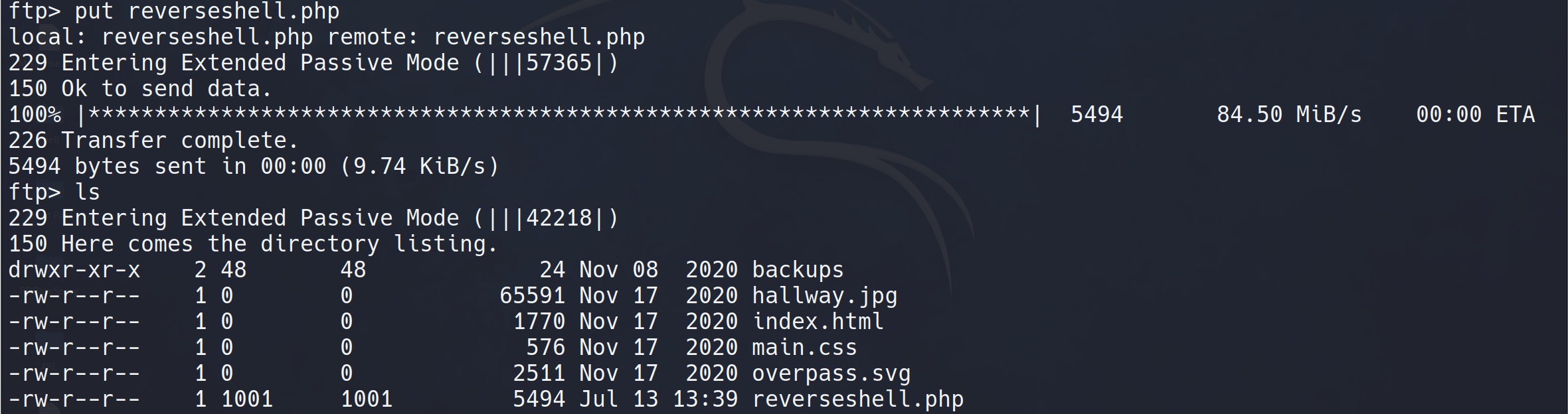Viewport: 1568px width, 414px height.
Task: Click the "5494 bytes sent" summary line
Action: click(x=252, y=167)
